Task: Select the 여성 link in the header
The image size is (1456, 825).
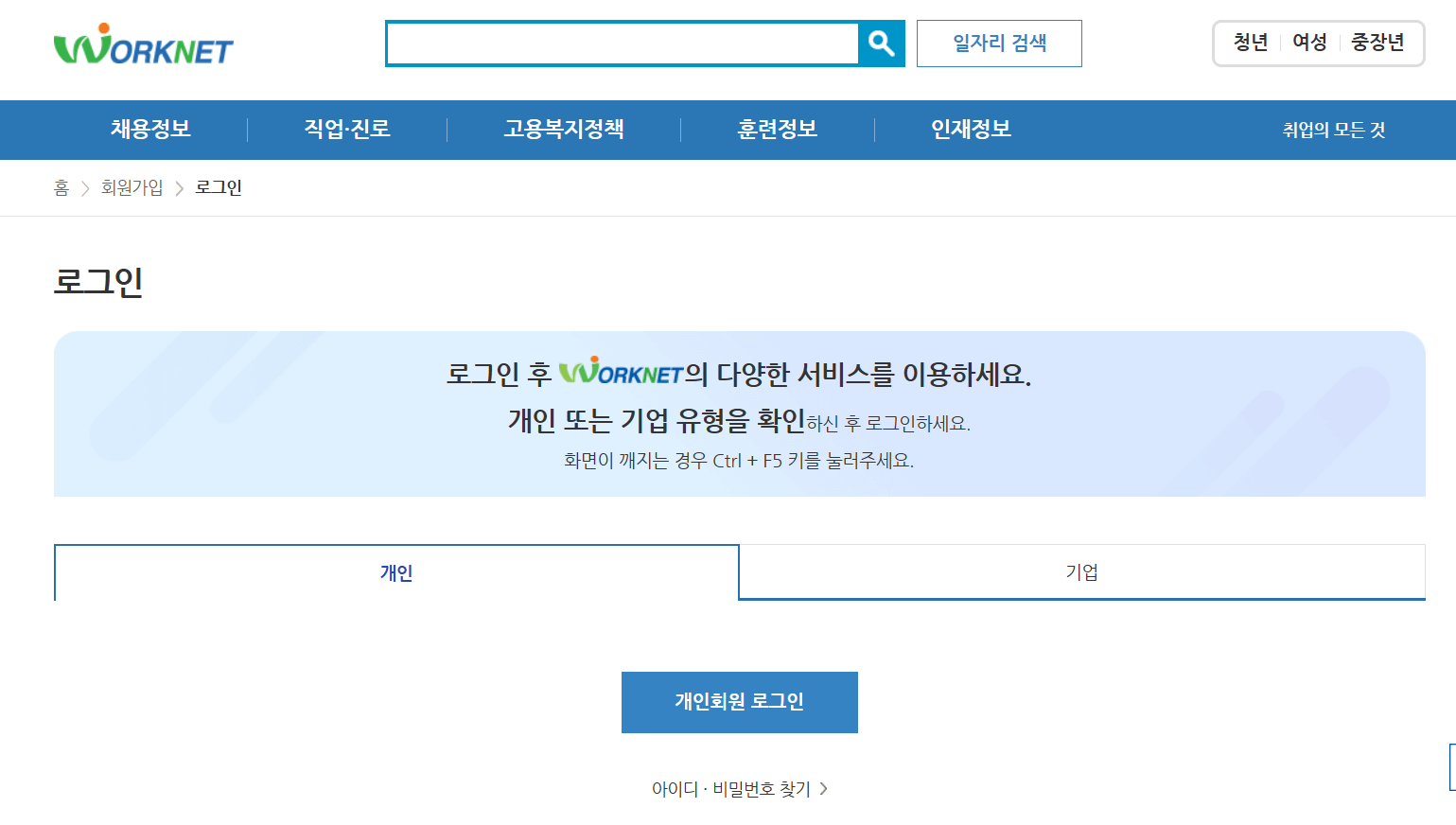Action: (x=1308, y=43)
